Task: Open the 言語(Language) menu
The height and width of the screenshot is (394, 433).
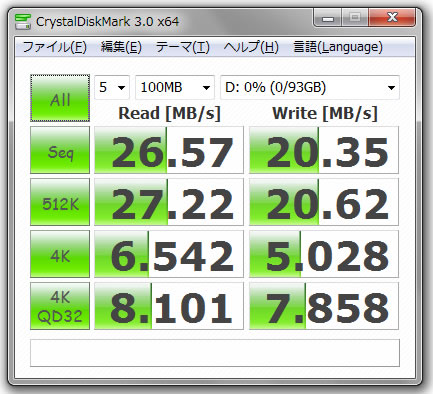Action: [x=338, y=47]
